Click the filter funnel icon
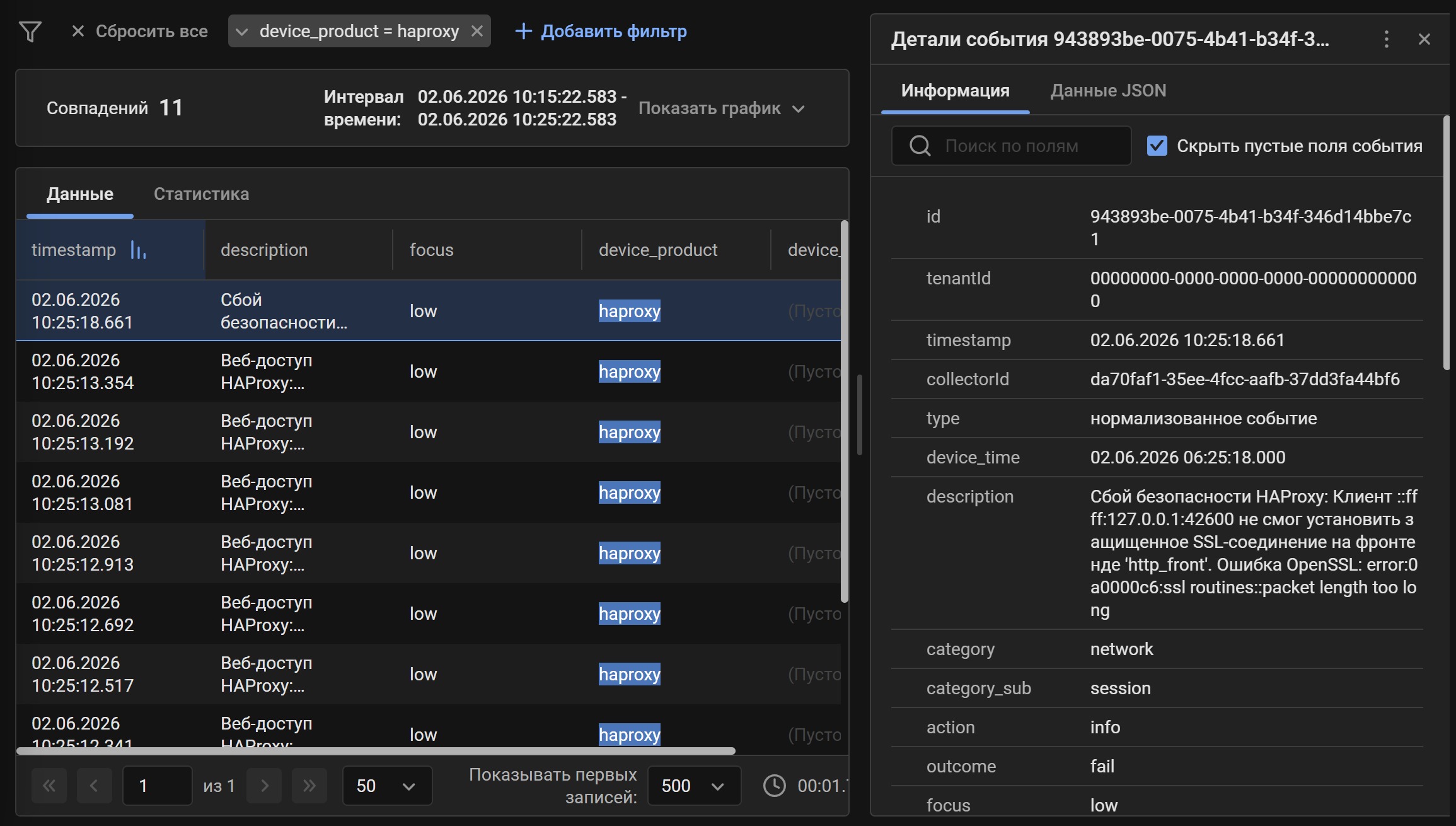Viewport: 1456px width, 826px height. coord(30,32)
